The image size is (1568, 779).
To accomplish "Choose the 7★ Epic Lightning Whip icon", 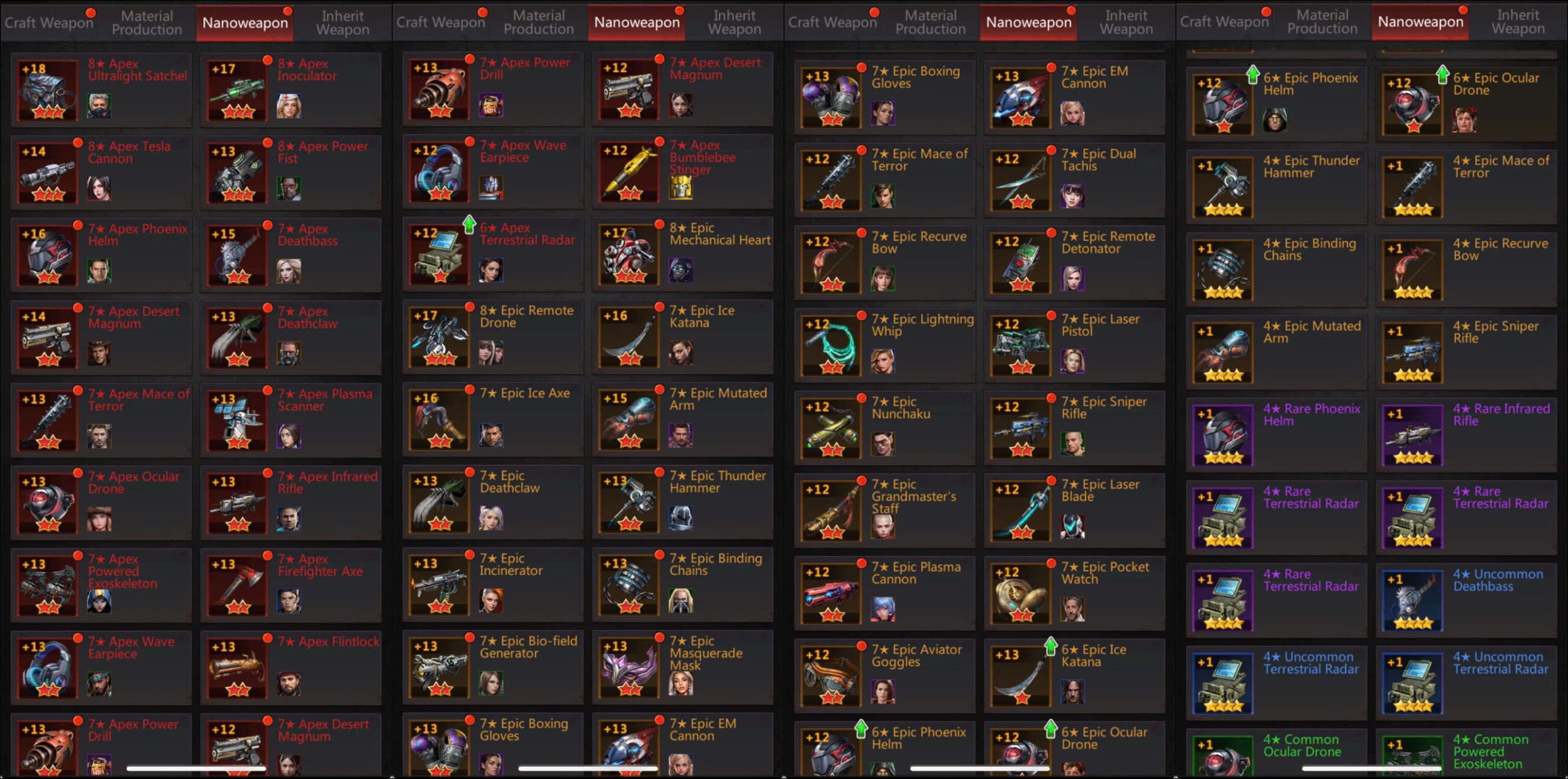I will (831, 345).
